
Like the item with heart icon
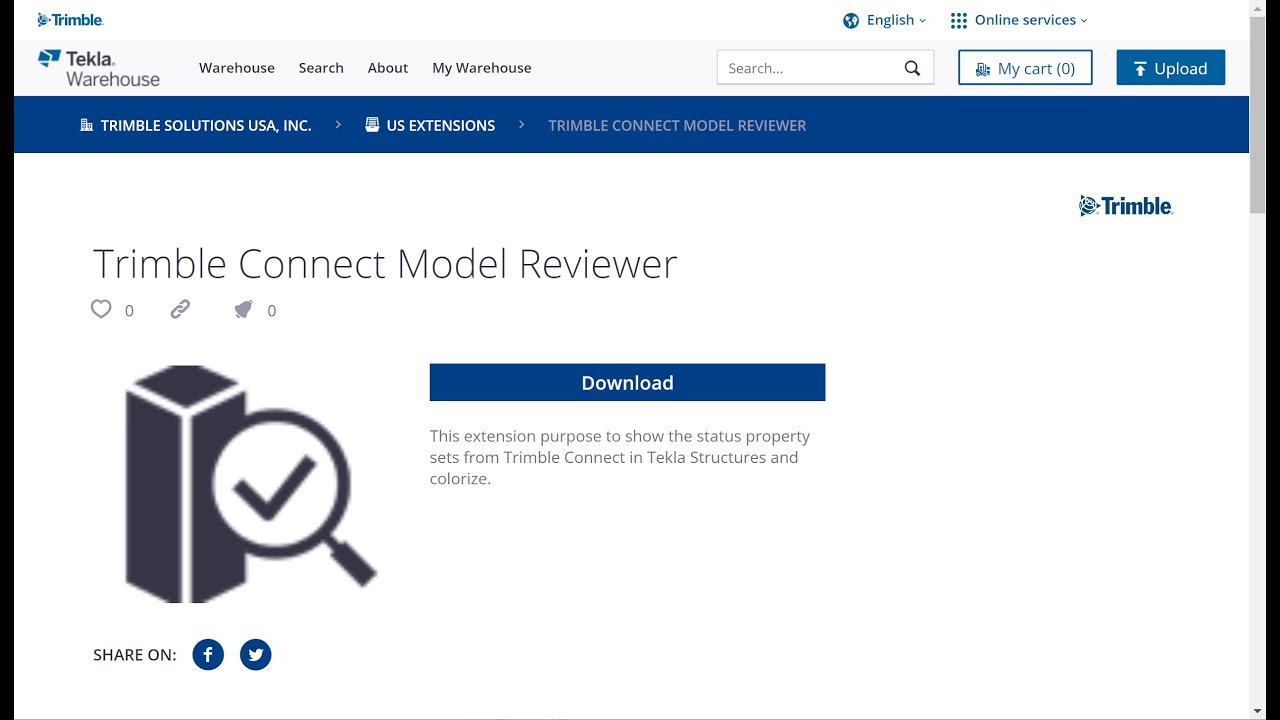(x=101, y=309)
